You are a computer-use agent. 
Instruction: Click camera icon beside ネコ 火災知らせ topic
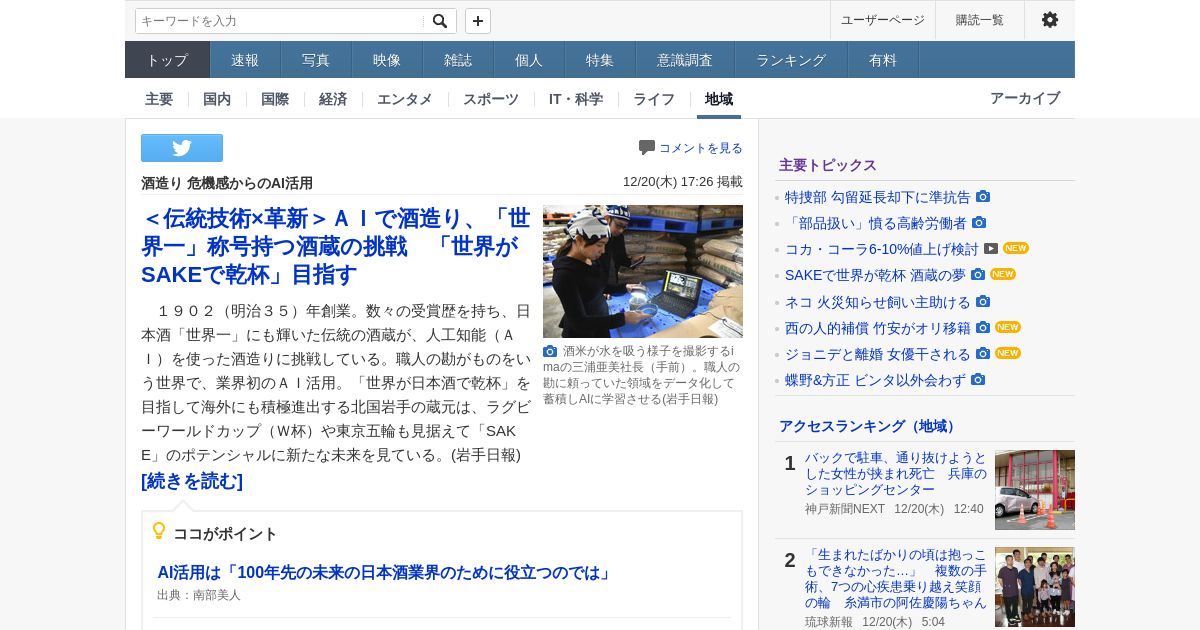[x=983, y=301]
